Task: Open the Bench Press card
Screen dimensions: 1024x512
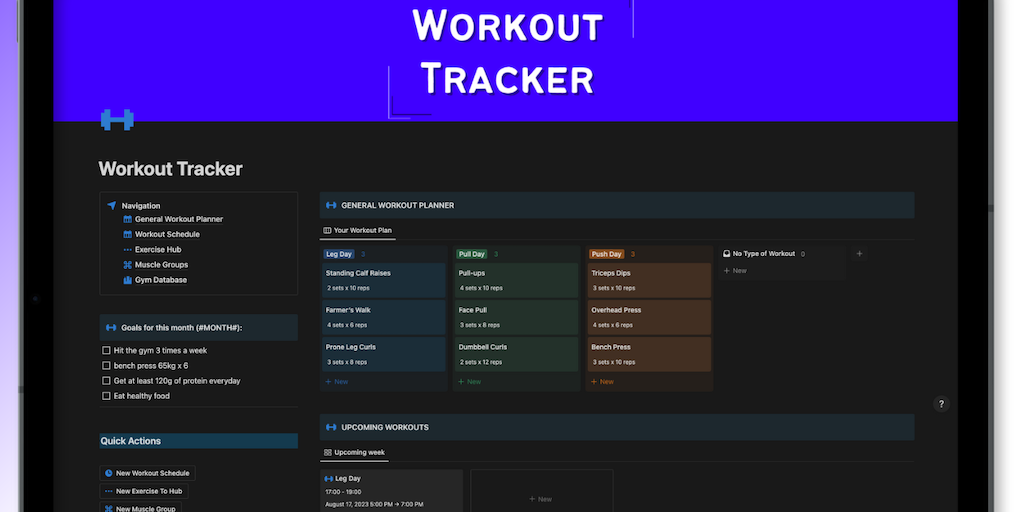Action: tap(649, 354)
